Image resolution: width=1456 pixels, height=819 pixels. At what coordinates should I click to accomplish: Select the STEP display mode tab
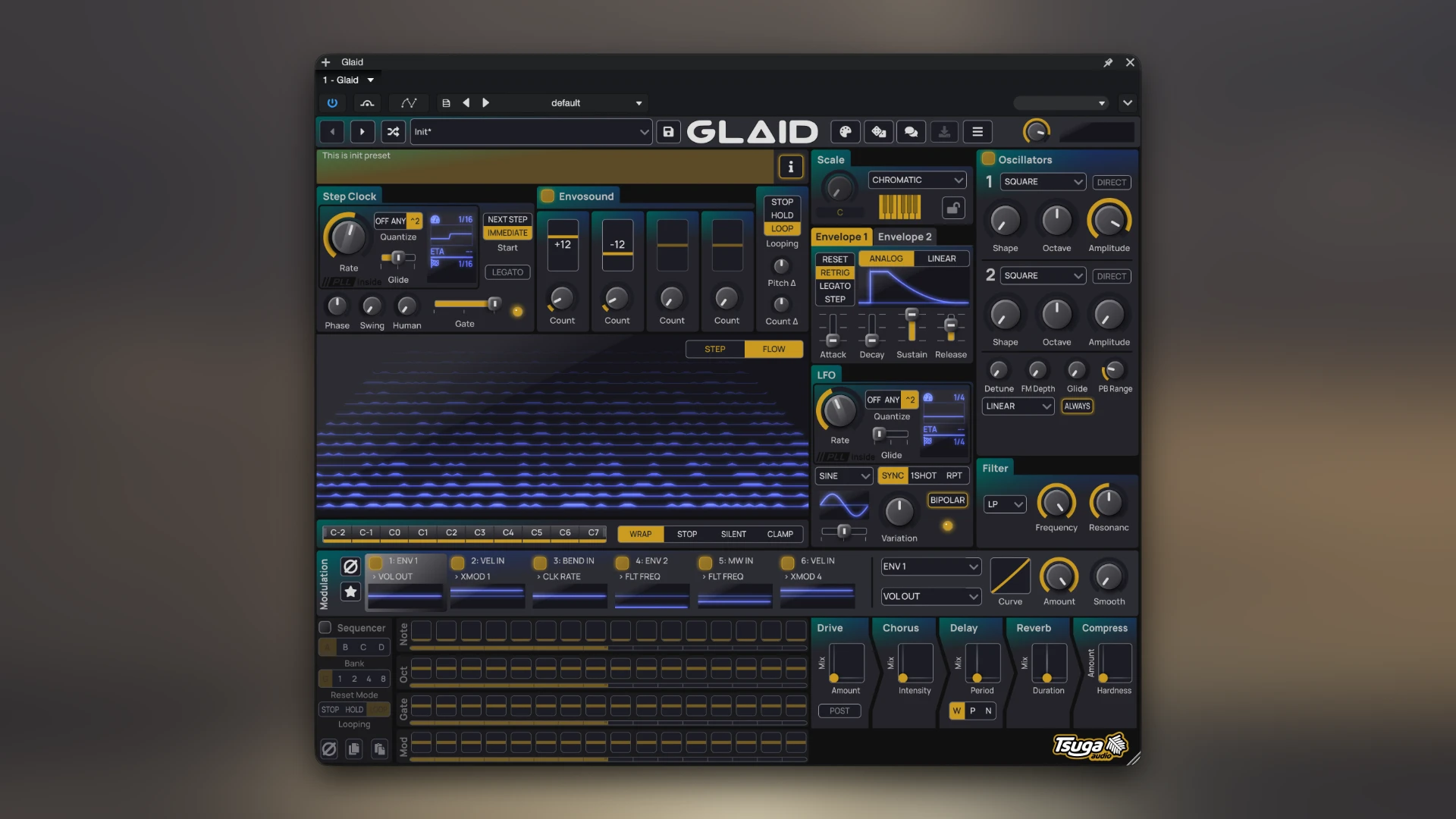(715, 350)
